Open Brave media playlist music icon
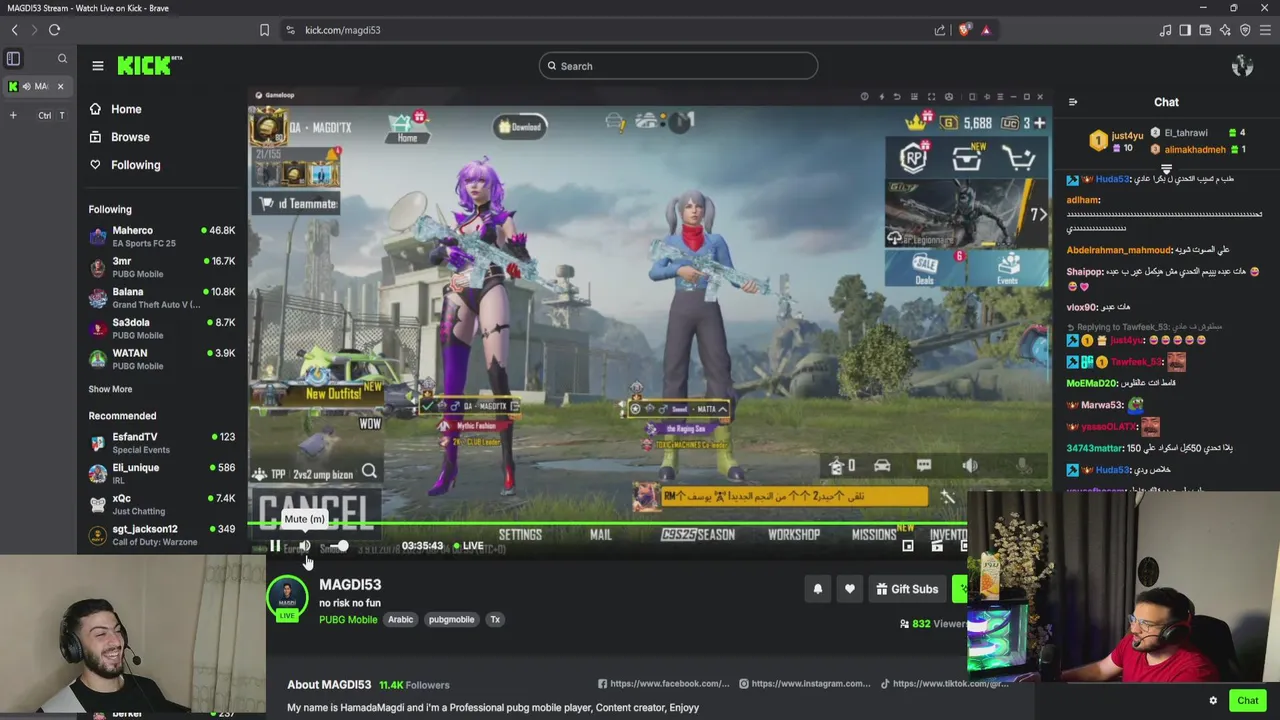 (x=1165, y=30)
